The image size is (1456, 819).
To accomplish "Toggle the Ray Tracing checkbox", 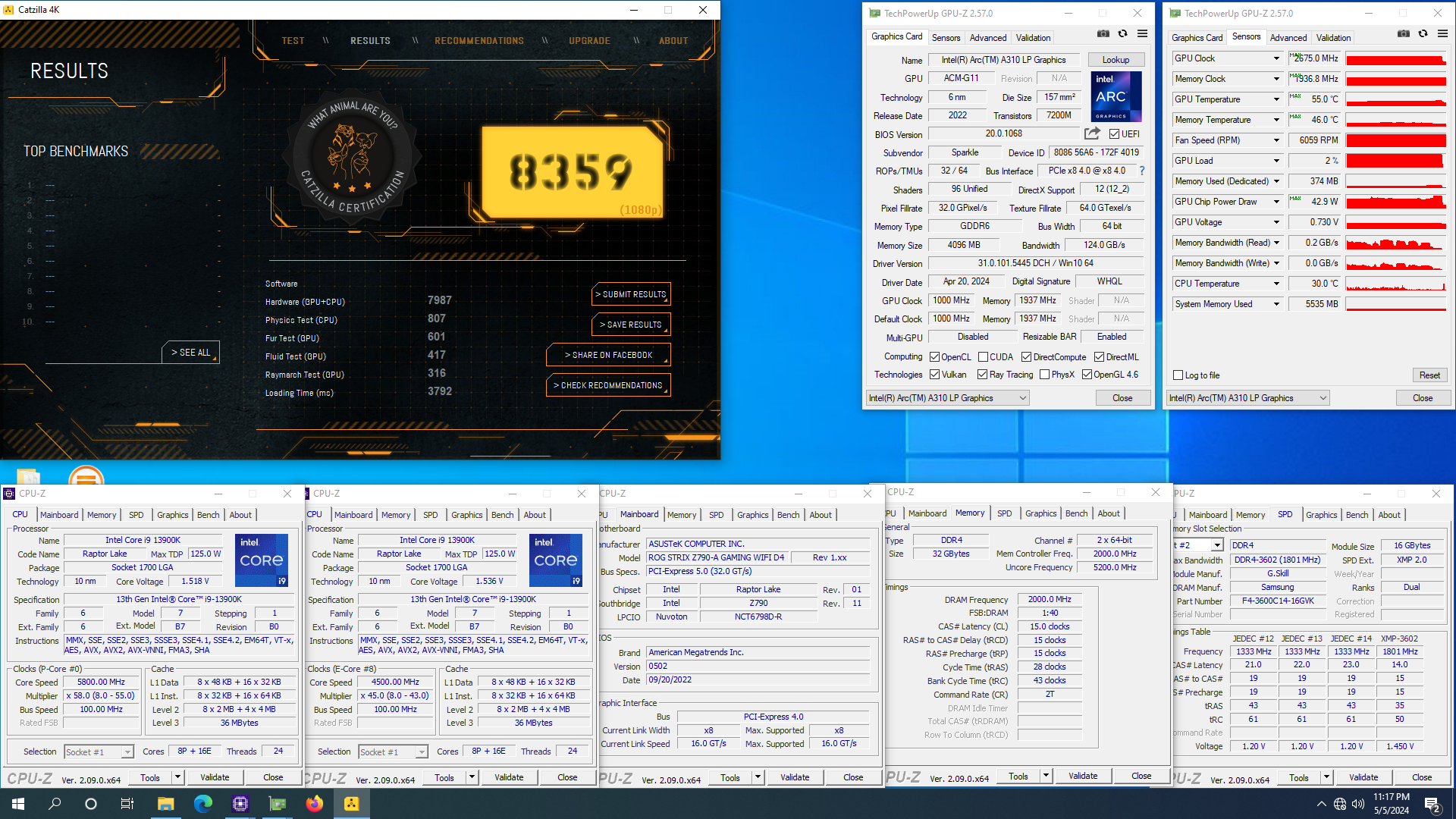I will [x=983, y=375].
